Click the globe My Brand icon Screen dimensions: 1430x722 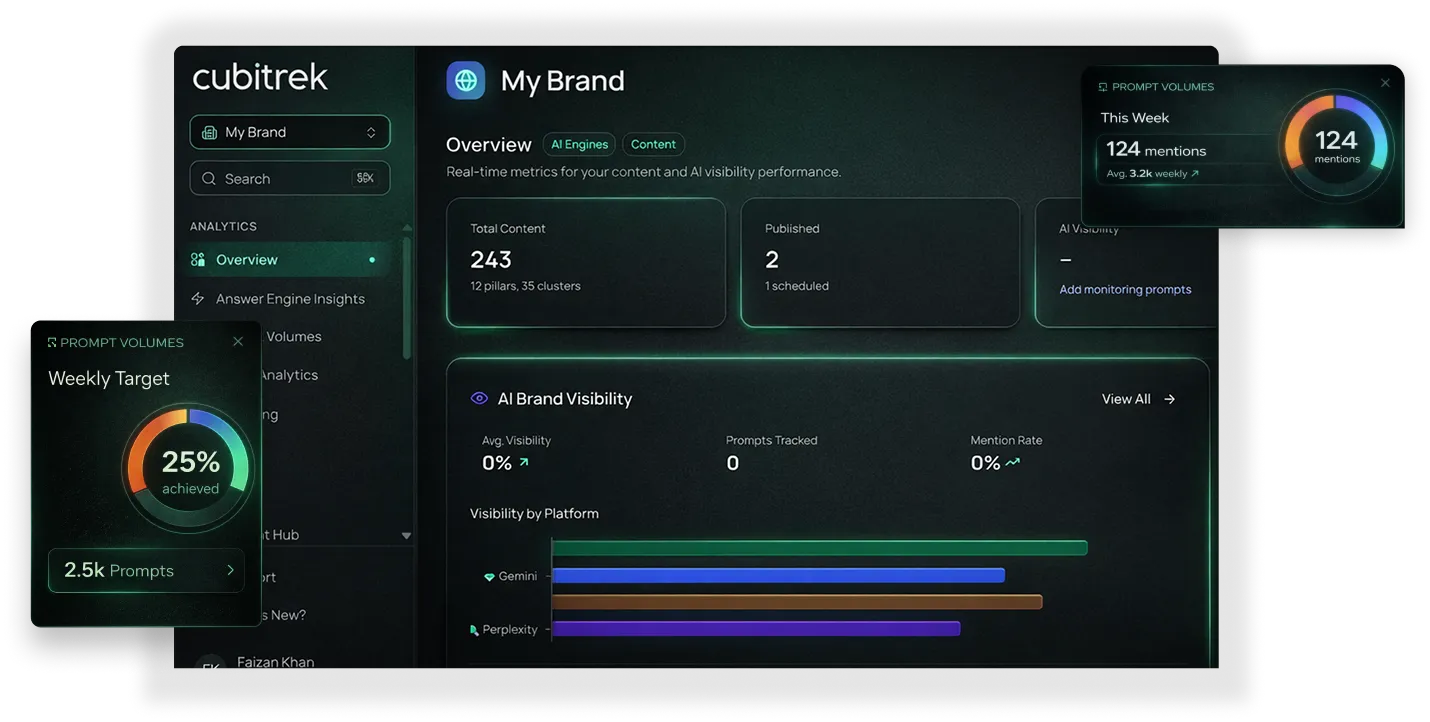click(x=465, y=80)
